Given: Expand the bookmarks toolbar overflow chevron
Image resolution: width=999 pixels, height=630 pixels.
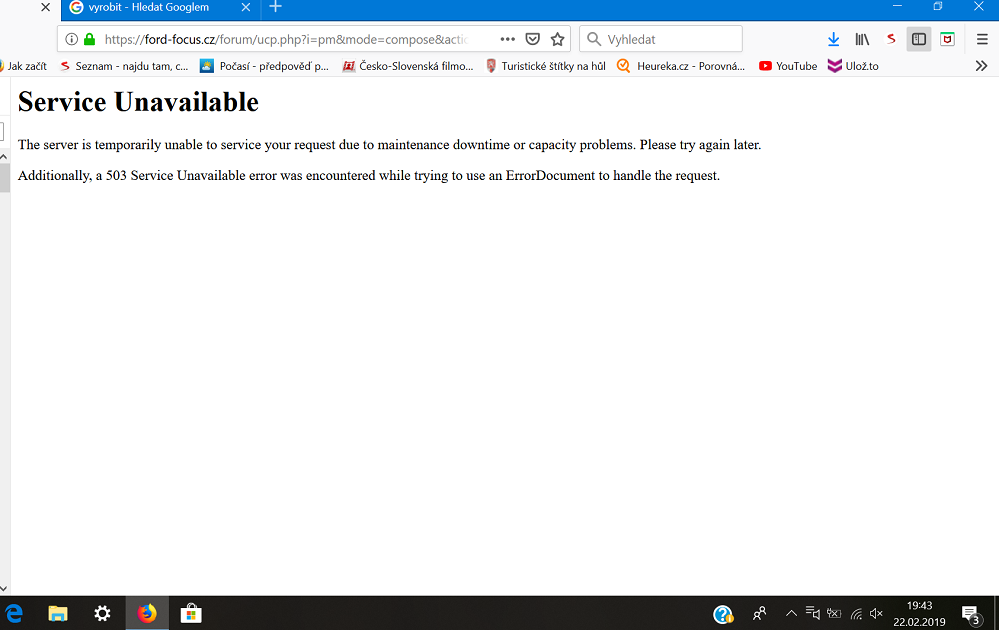Looking at the screenshot, I should [x=981, y=66].
